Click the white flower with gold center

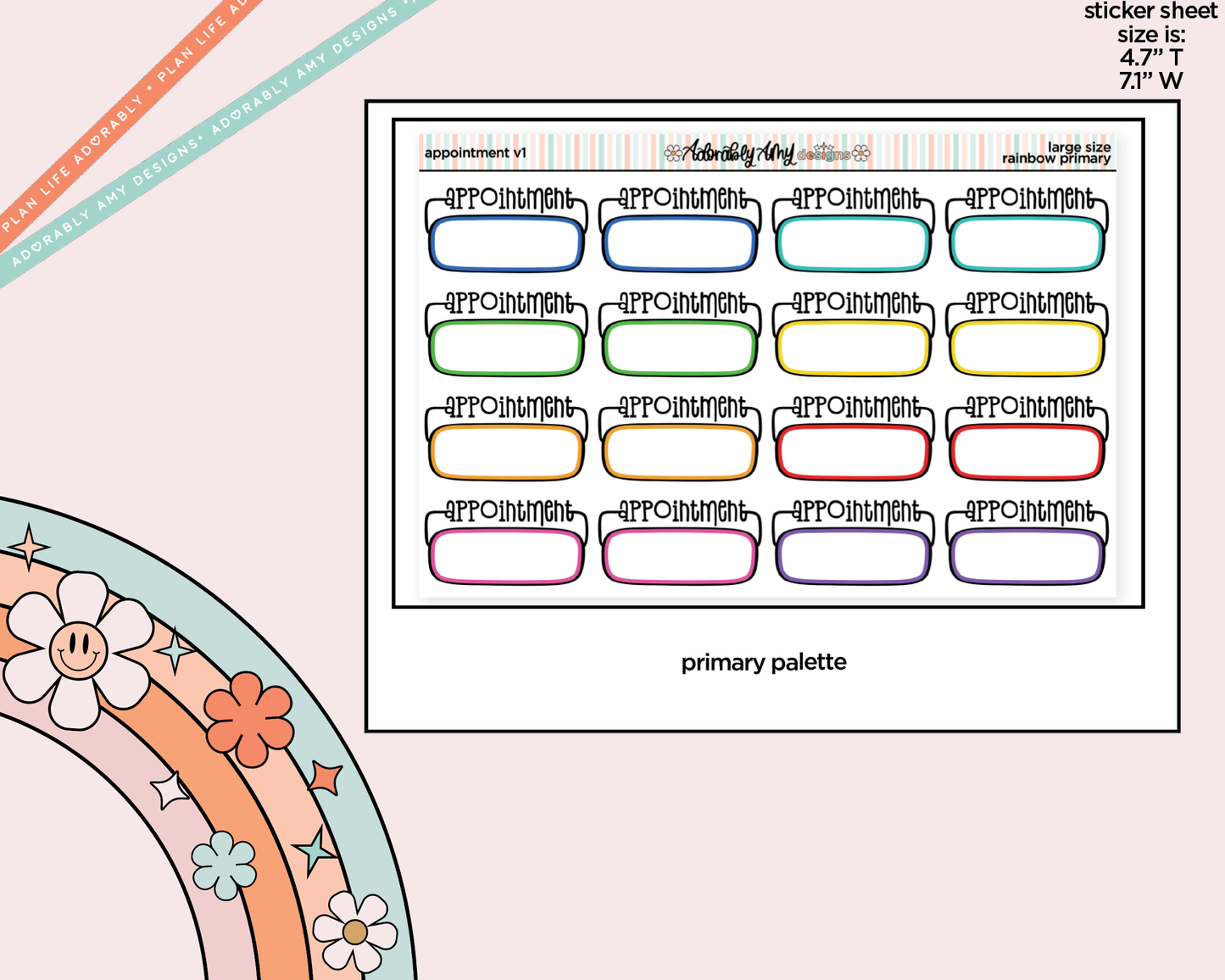[355, 932]
